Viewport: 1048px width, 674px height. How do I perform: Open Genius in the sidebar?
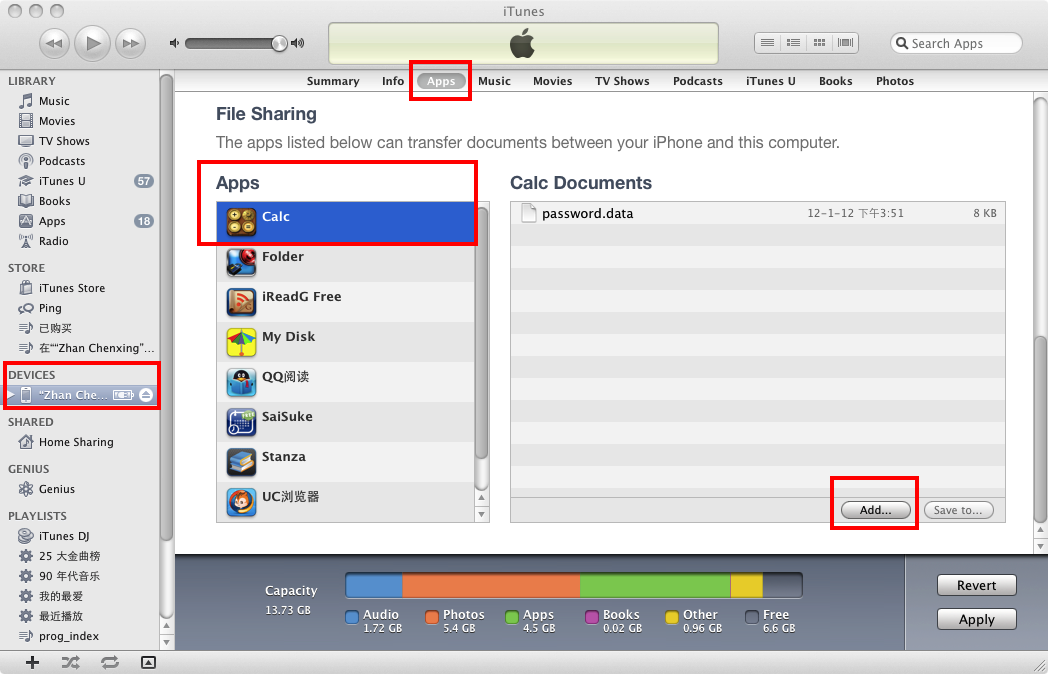(x=80, y=489)
